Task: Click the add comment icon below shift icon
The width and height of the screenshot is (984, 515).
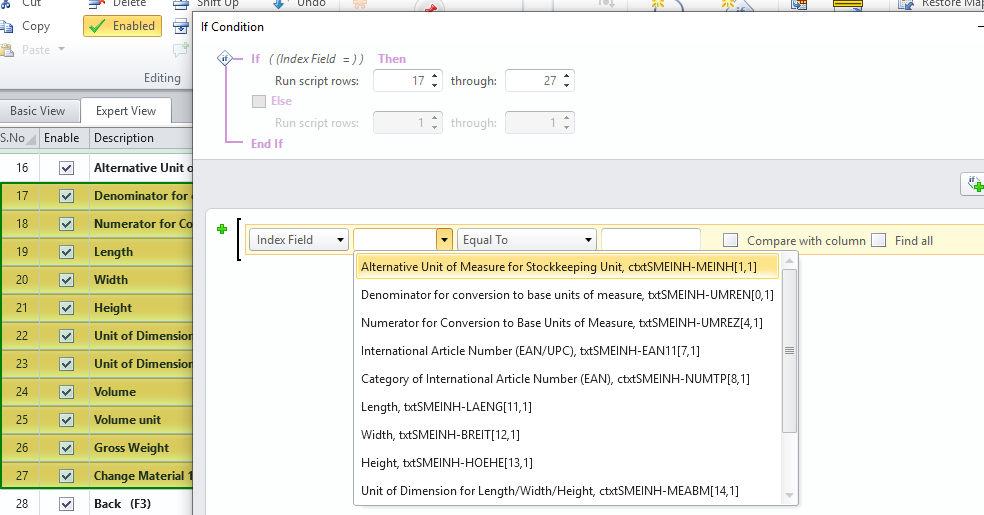Action: pos(181,50)
